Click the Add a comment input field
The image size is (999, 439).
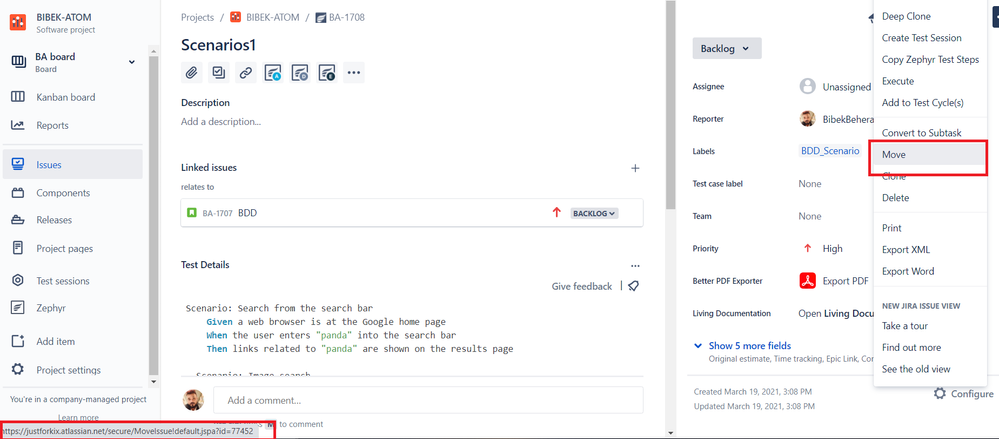[428, 400]
